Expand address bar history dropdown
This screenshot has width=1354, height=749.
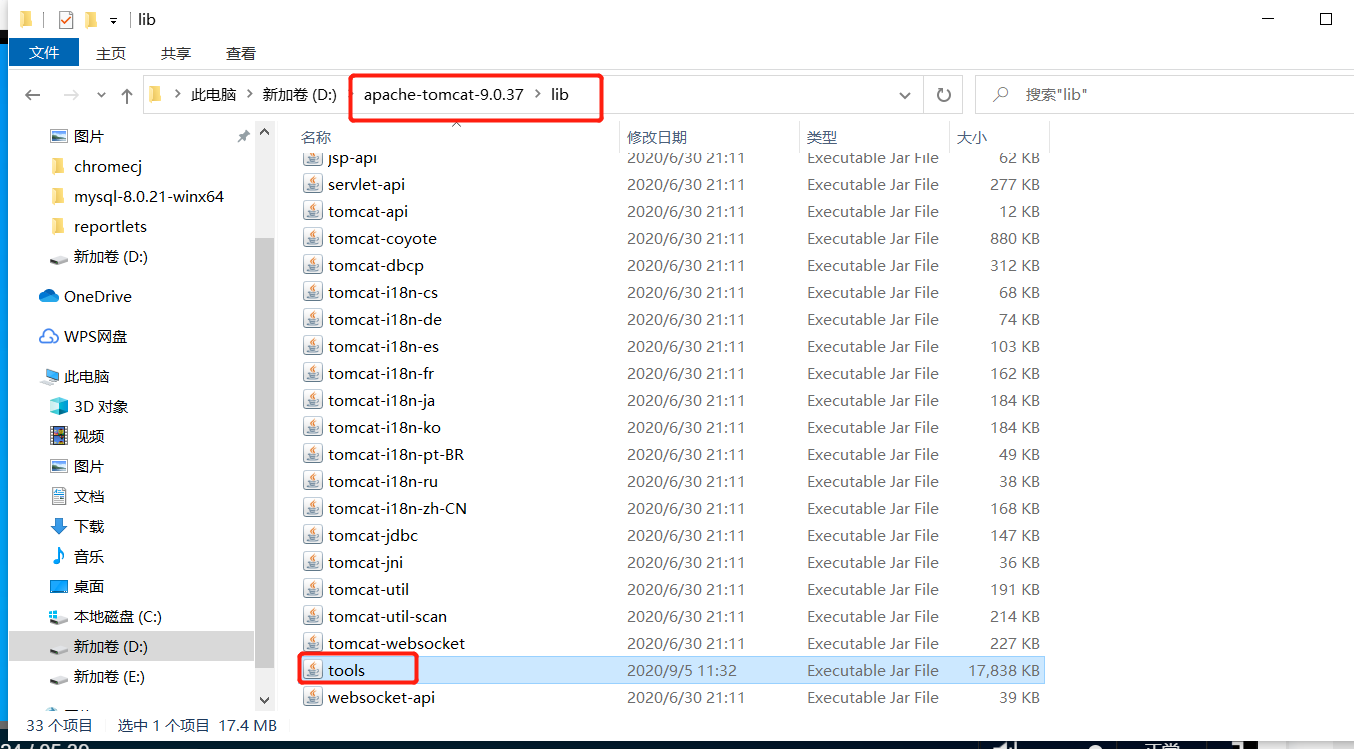click(905, 95)
